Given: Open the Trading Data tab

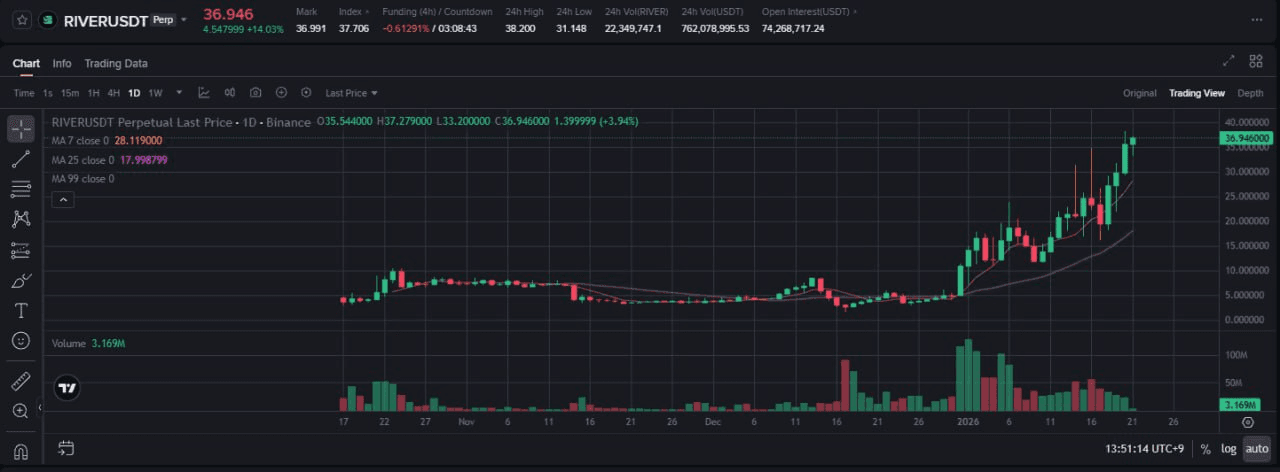Looking at the screenshot, I should click(x=116, y=63).
